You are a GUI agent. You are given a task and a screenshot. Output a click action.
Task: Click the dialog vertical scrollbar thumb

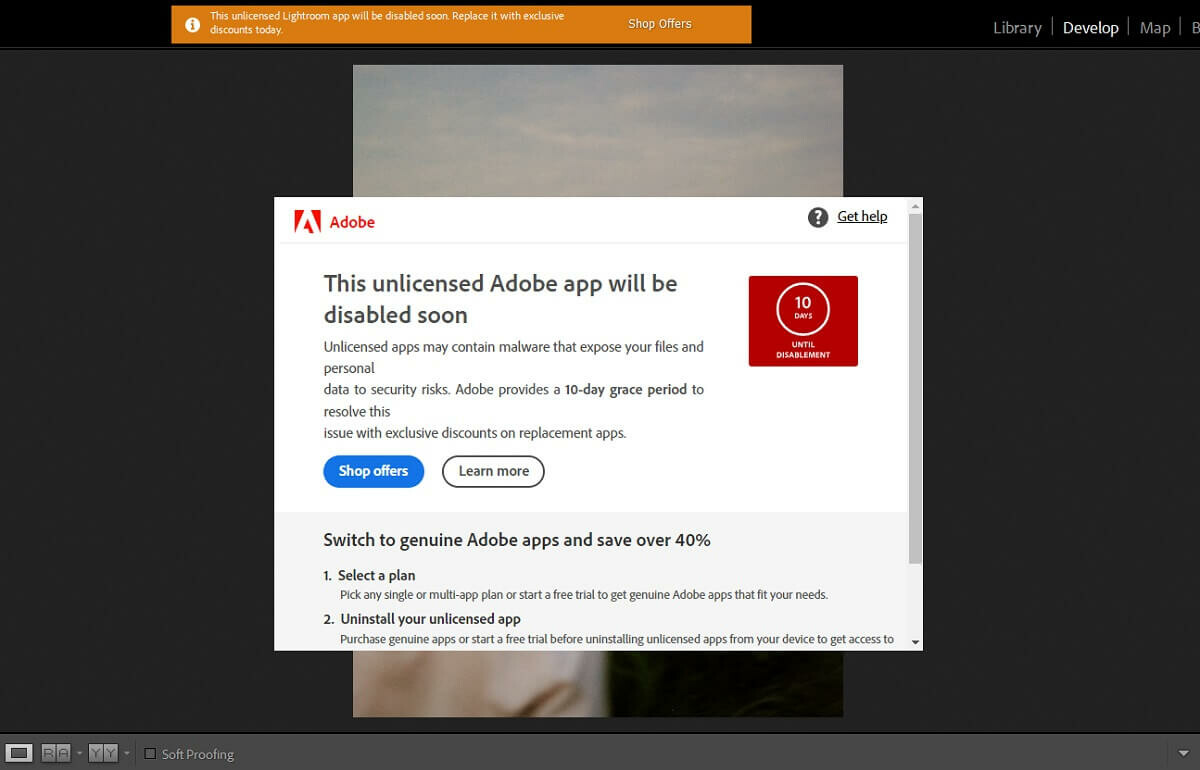[915, 388]
